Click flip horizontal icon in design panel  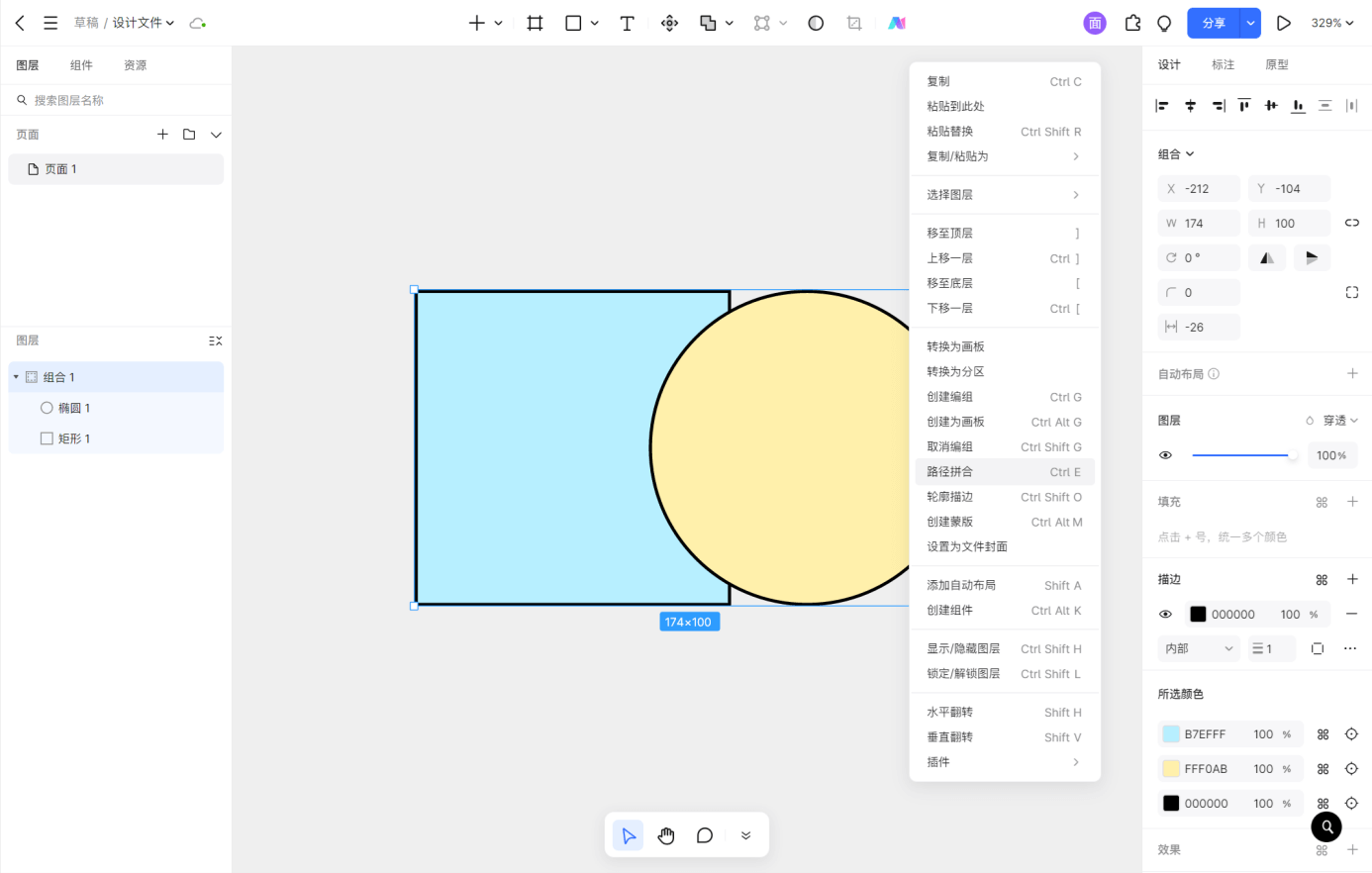[1267, 257]
